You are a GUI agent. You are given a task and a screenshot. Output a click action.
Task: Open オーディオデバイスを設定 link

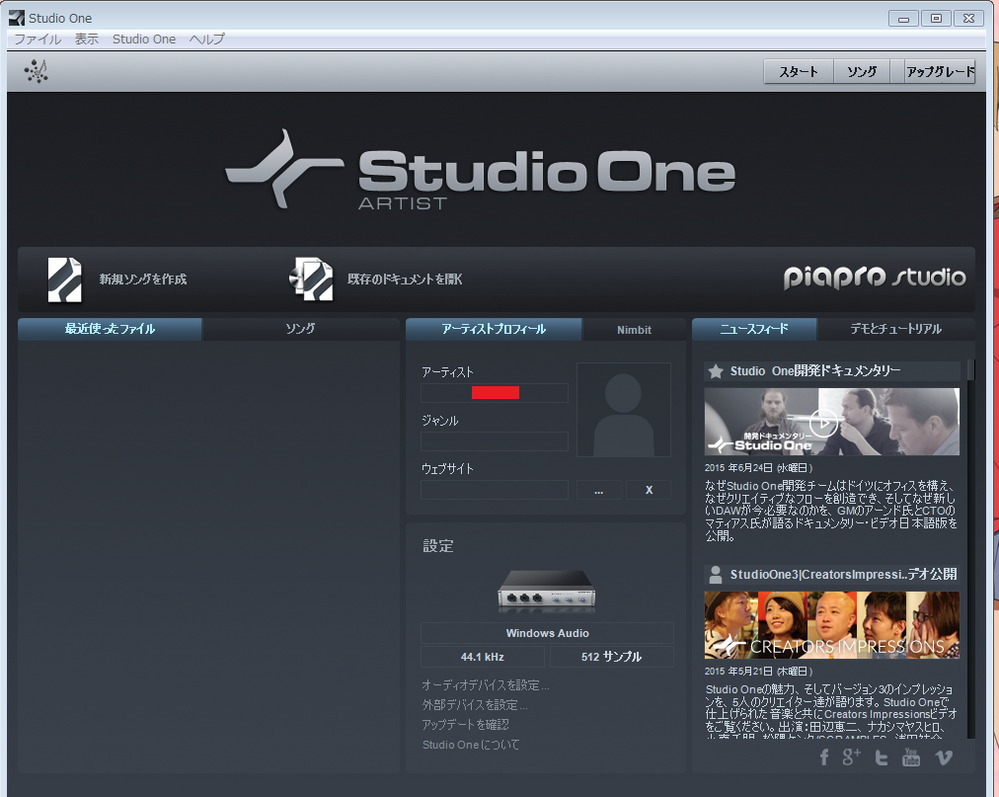tap(485, 685)
